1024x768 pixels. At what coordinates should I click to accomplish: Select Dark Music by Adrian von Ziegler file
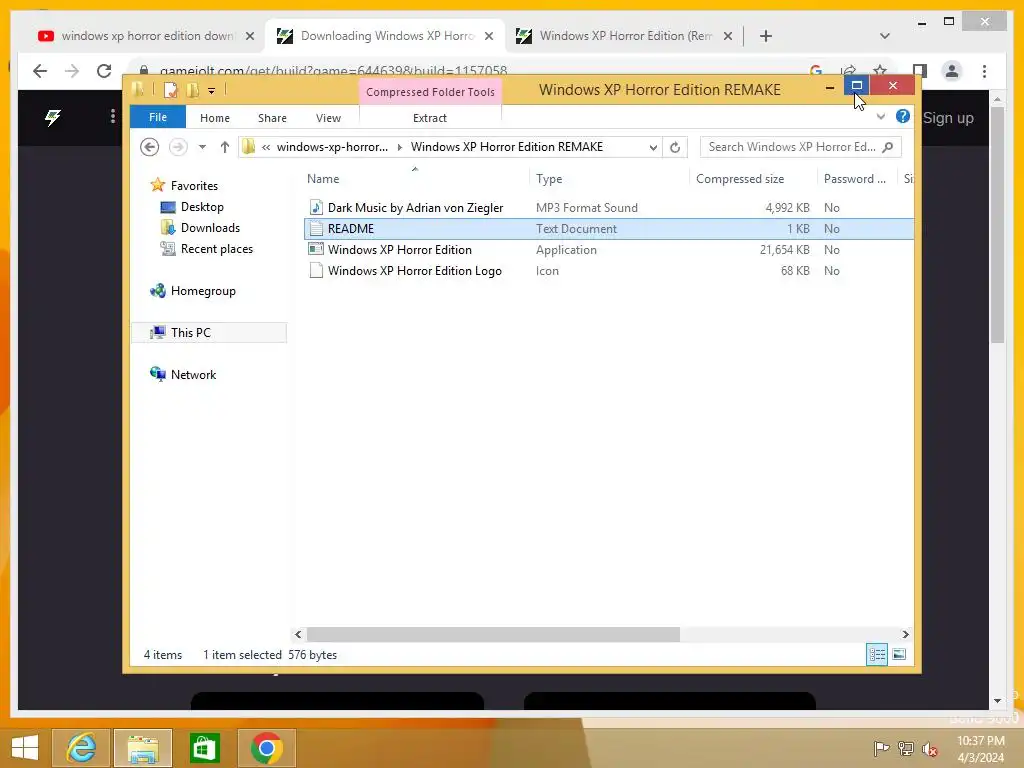[x=415, y=208]
